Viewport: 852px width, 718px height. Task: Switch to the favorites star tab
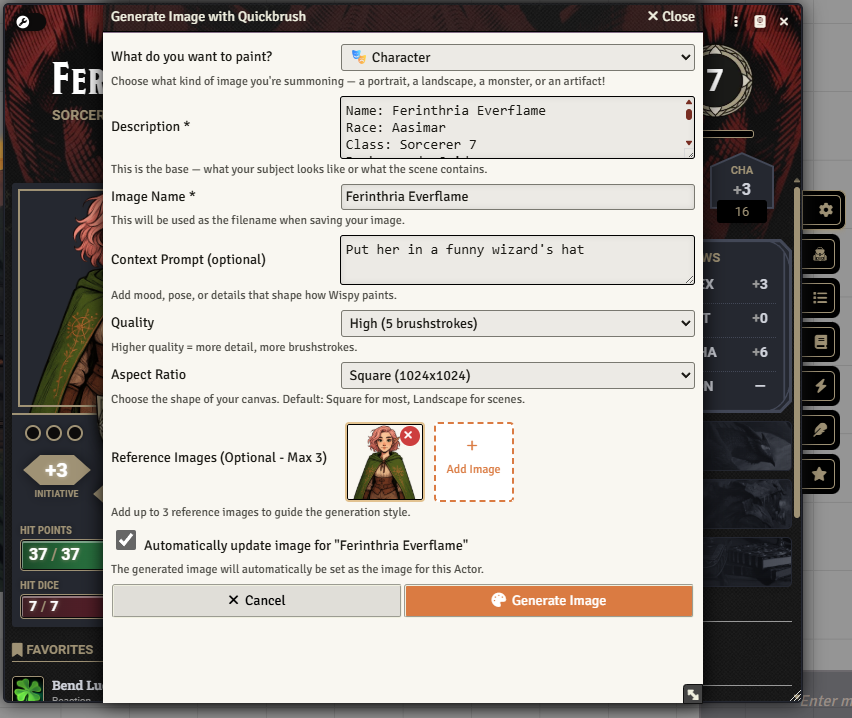[820, 474]
